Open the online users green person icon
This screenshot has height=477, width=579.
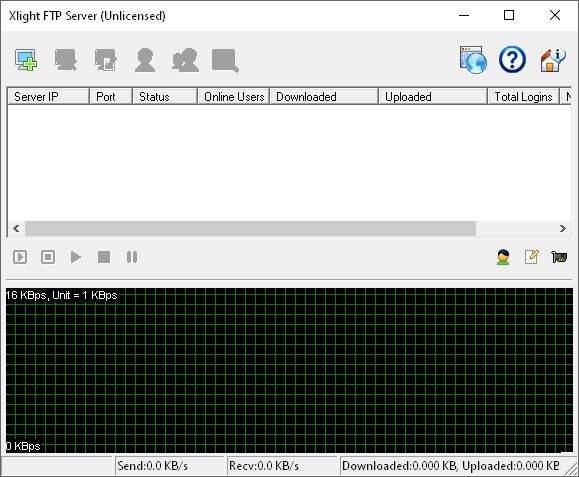(503, 257)
